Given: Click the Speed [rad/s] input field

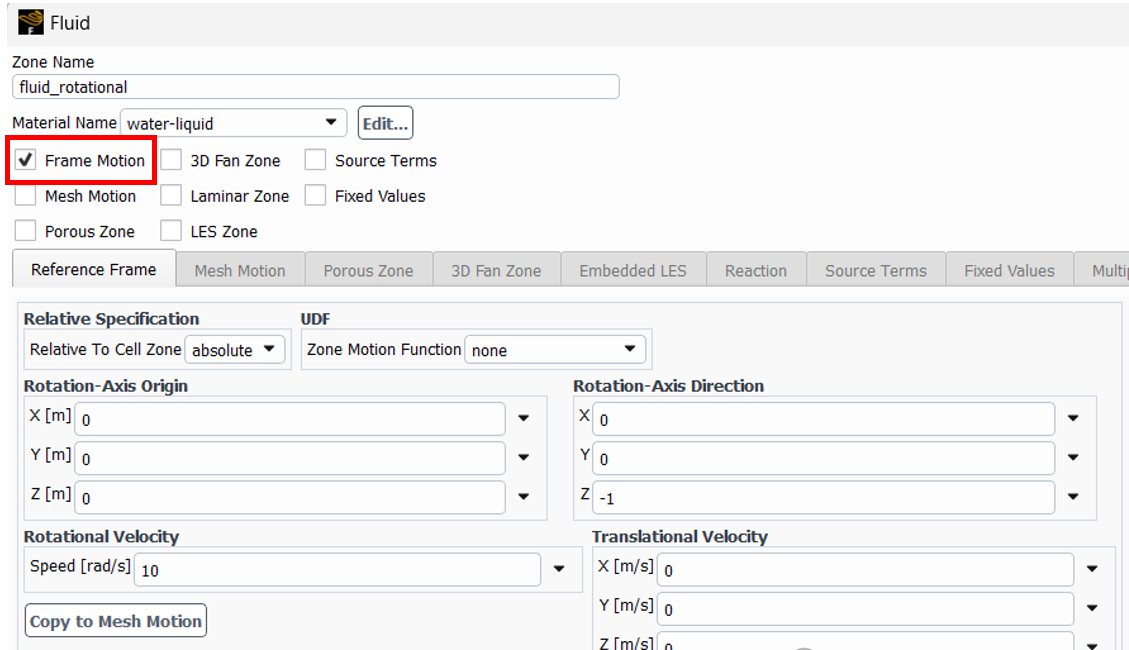Looking at the screenshot, I should click(x=336, y=570).
